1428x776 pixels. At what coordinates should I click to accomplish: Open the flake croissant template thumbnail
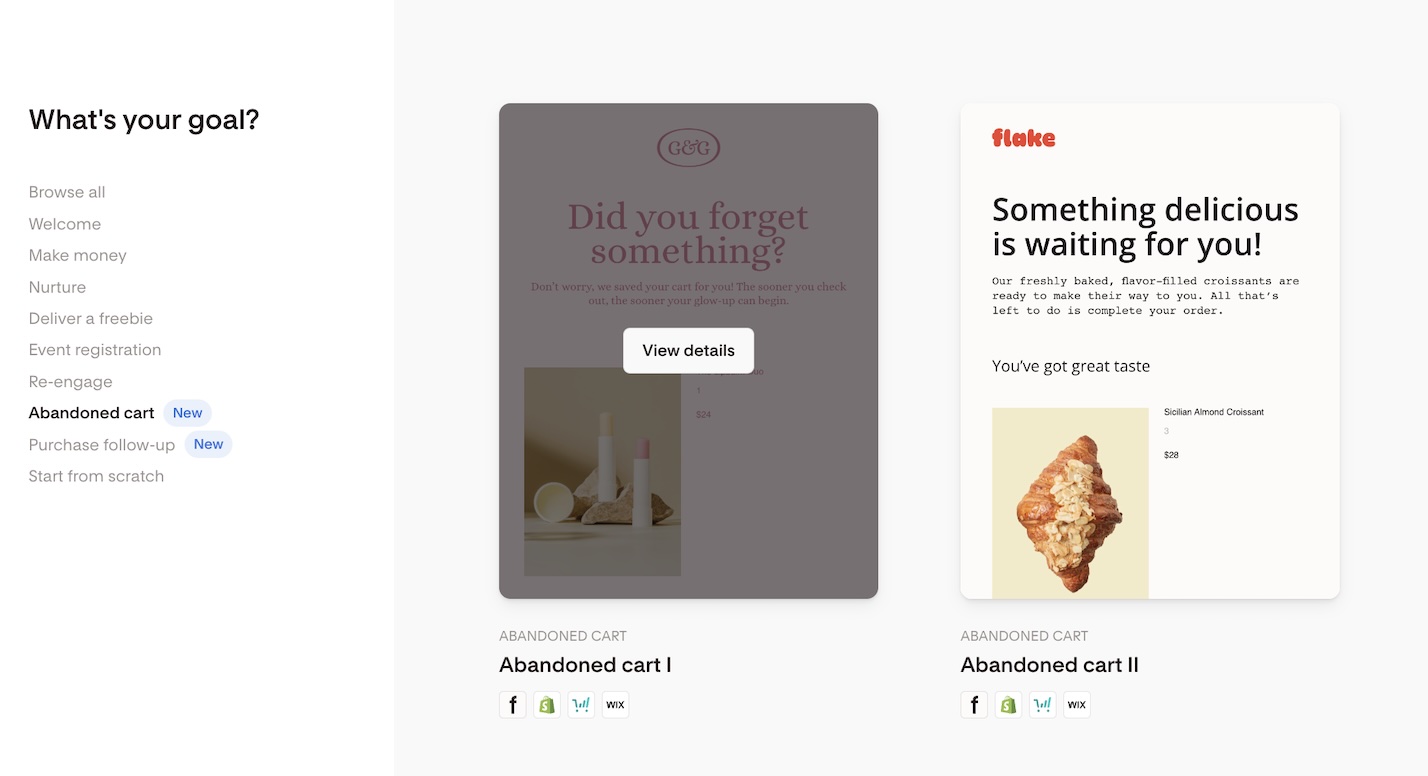(1149, 351)
